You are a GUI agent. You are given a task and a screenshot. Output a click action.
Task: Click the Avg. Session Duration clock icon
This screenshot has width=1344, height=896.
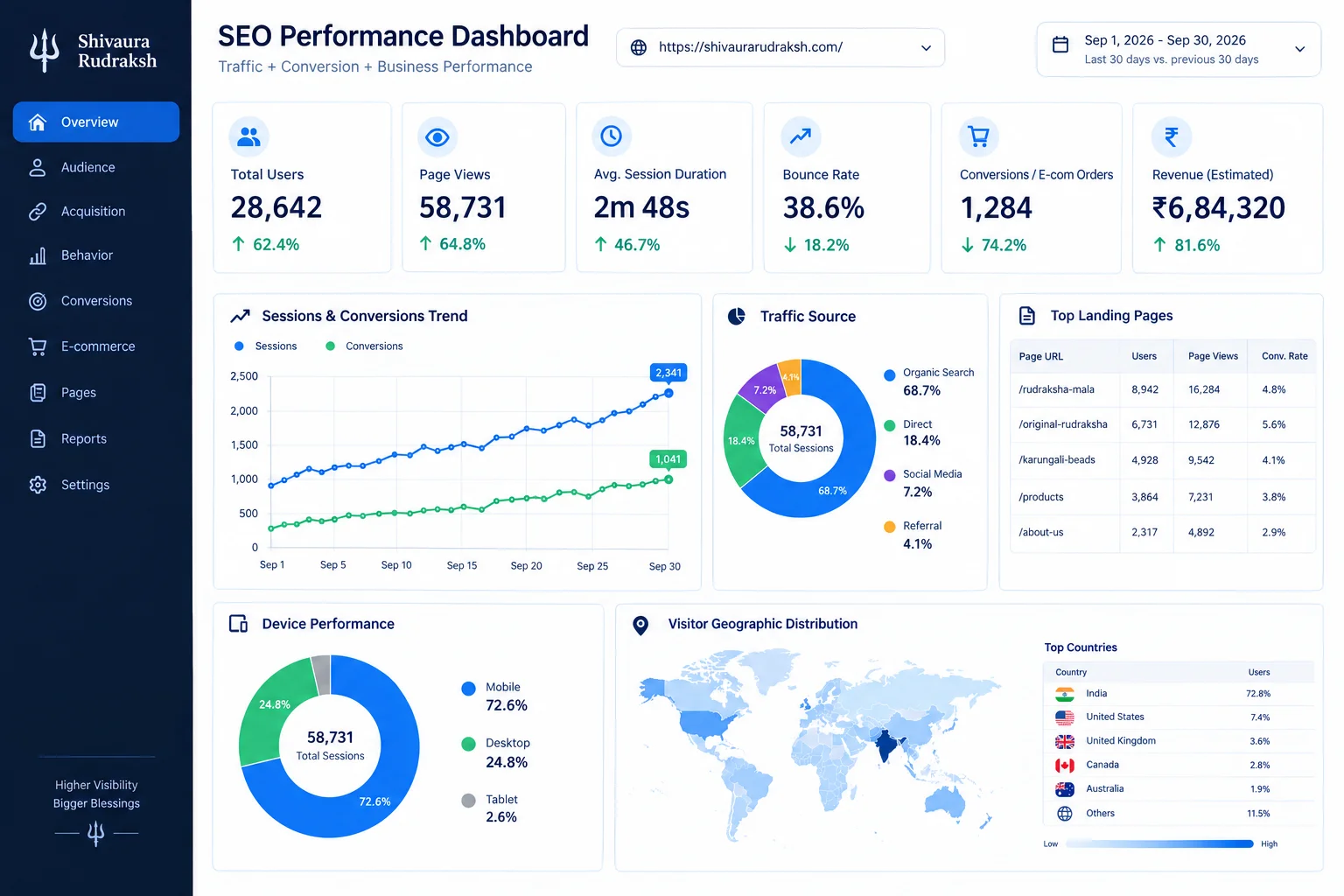click(x=612, y=136)
